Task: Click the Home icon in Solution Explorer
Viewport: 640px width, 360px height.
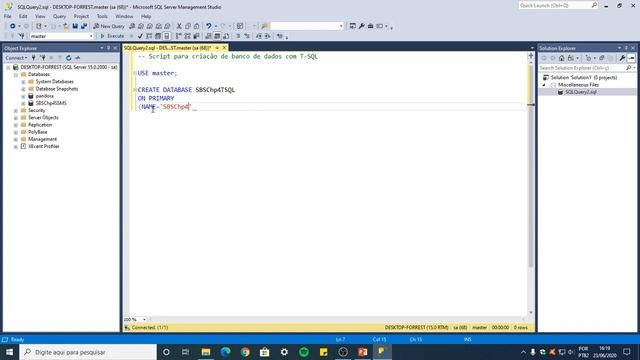Action: [562, 58]
